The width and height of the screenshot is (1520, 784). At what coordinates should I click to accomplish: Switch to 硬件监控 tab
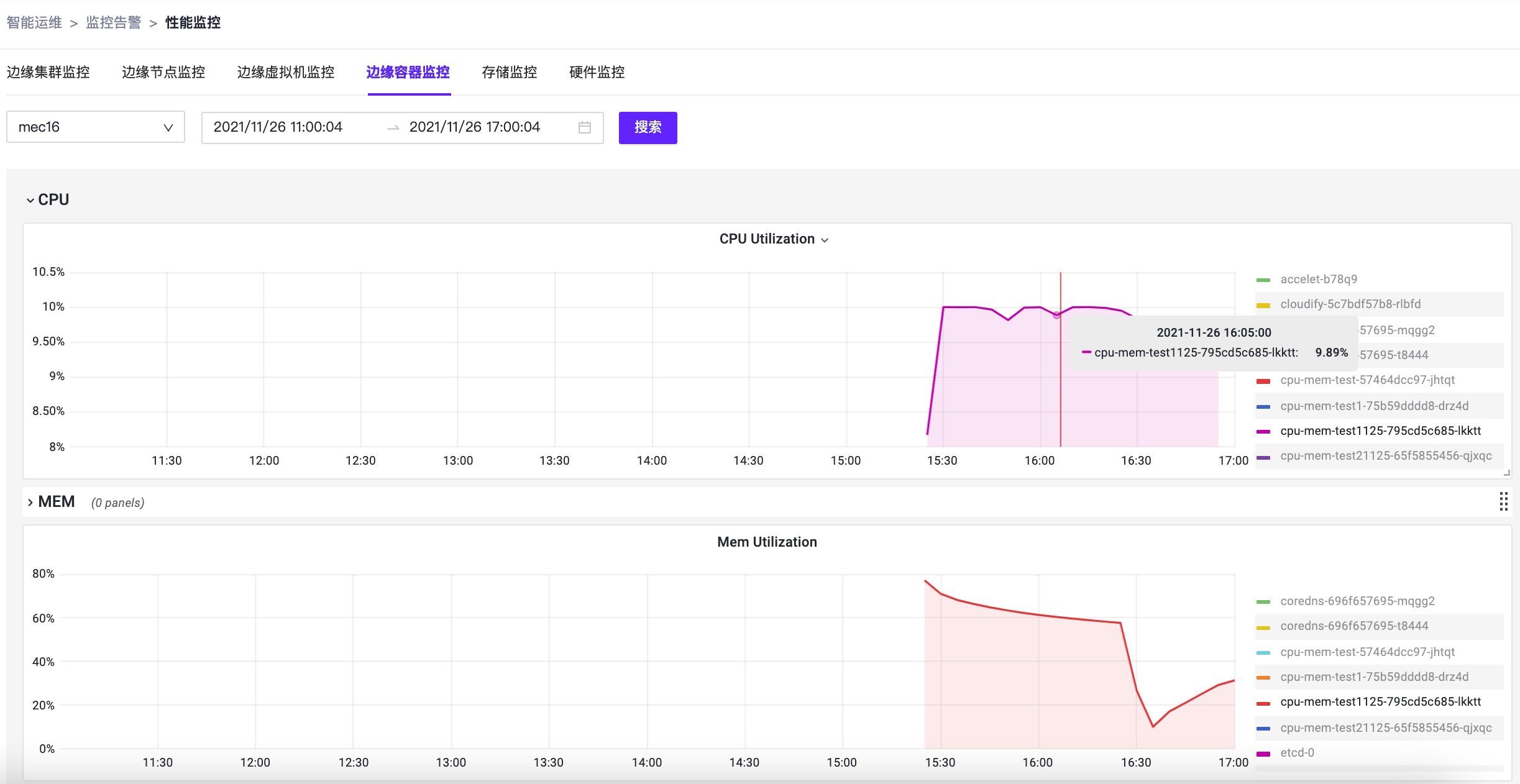tap(597, 73)
